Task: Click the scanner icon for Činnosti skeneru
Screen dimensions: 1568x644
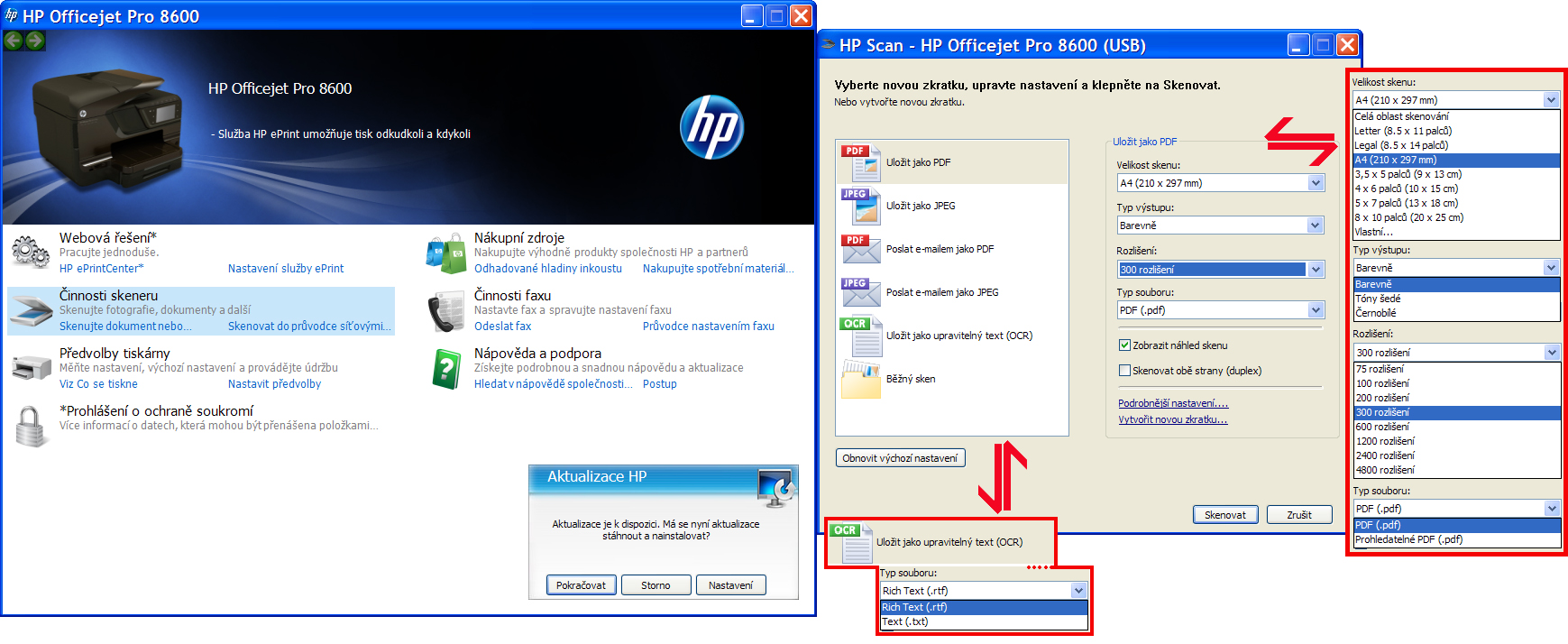Action: point(32,310)
